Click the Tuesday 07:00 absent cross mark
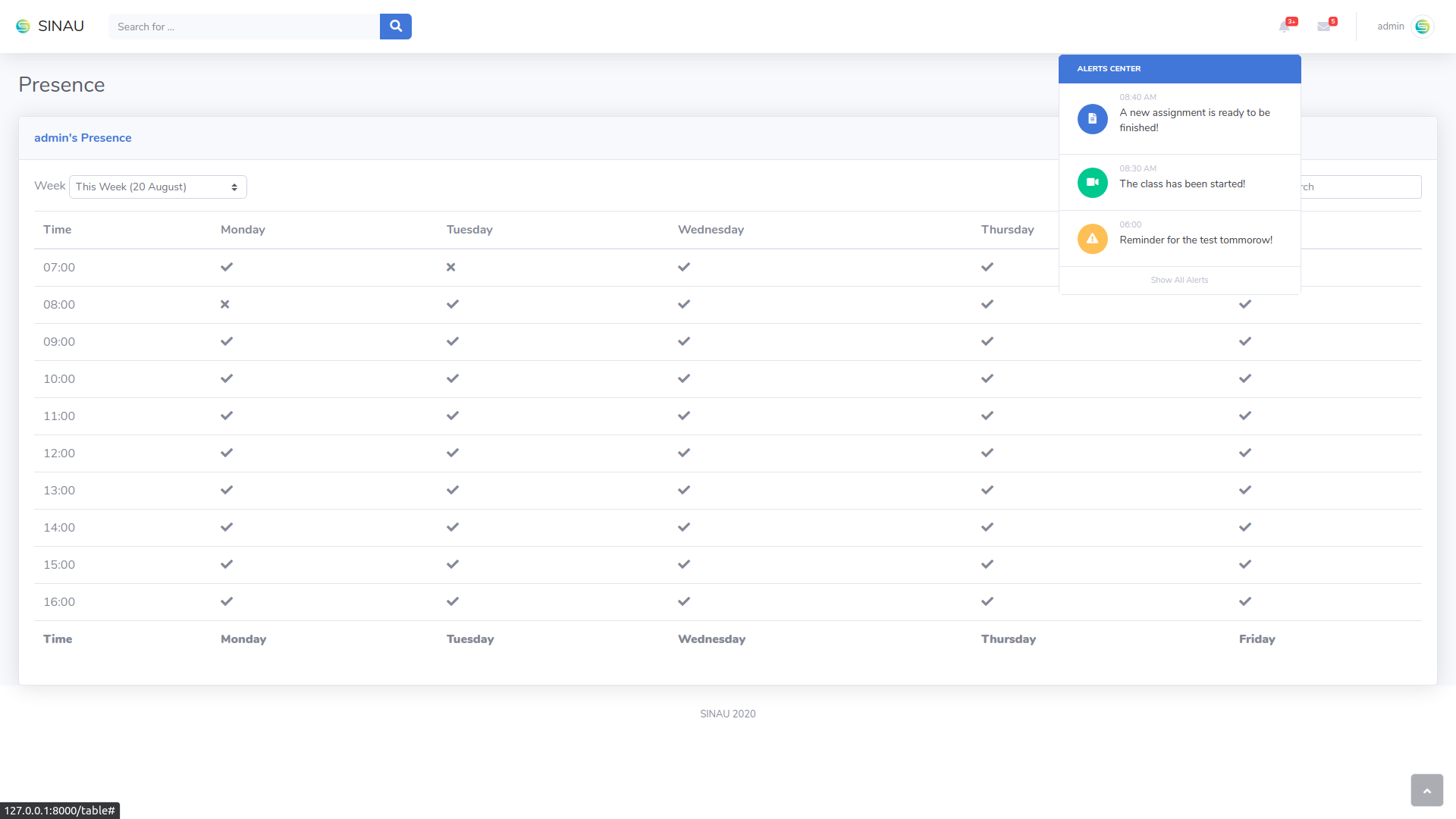Image resolution: width=1456 pixels, height=819 pixels. pyautogui.click(x=450, y=267)
